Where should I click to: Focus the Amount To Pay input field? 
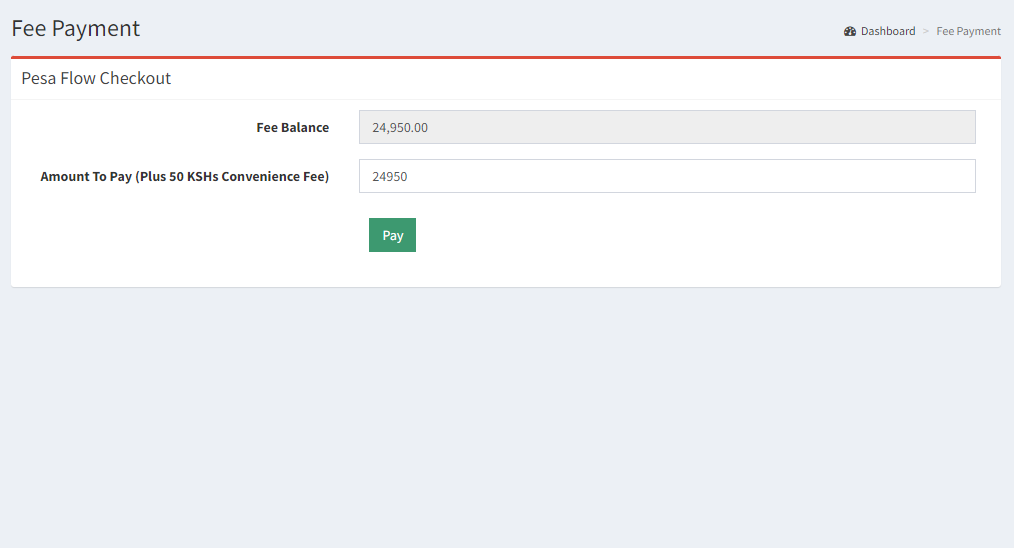point(667,176)
